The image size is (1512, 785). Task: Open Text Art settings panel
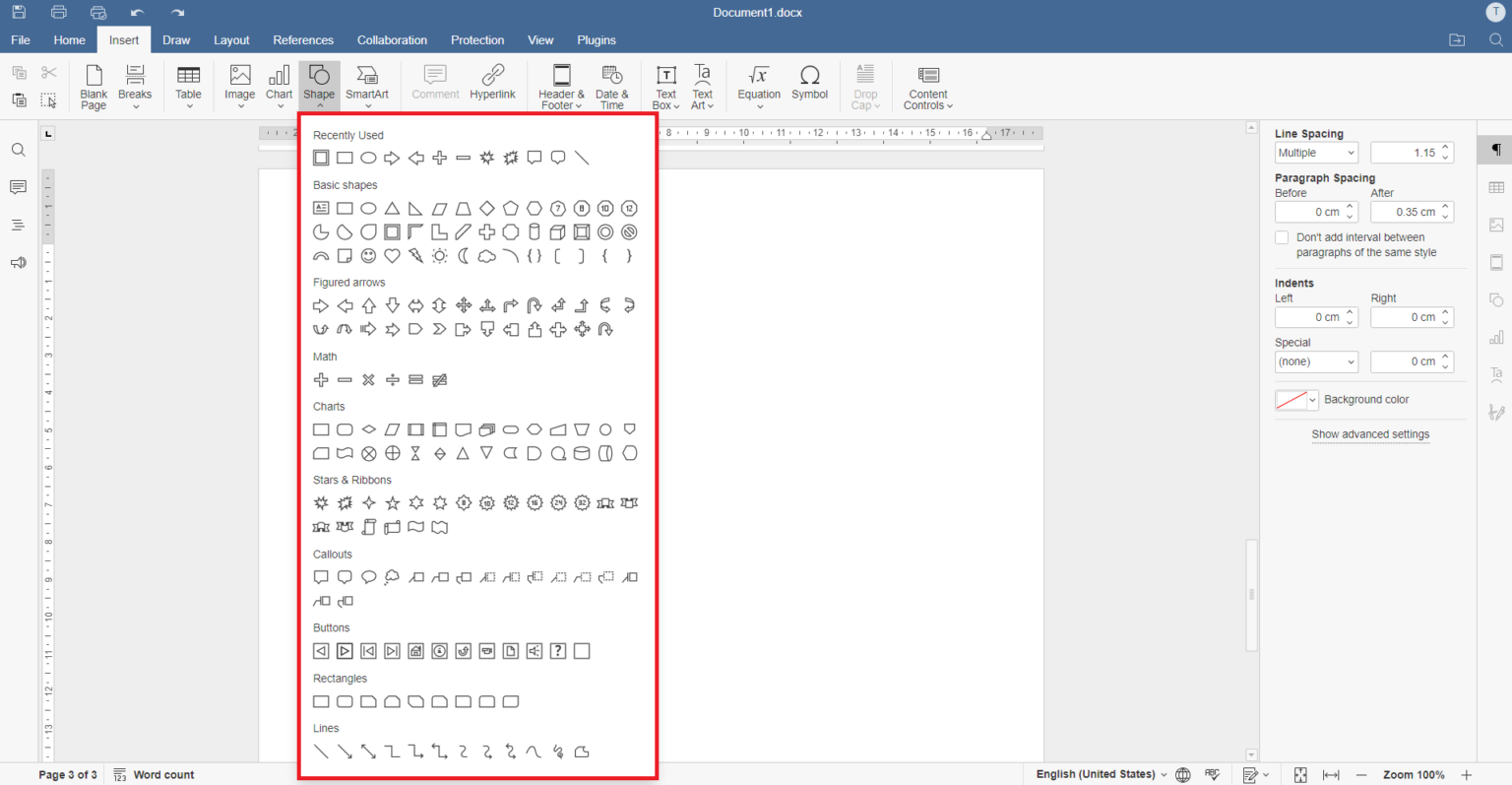(1496, 375)
